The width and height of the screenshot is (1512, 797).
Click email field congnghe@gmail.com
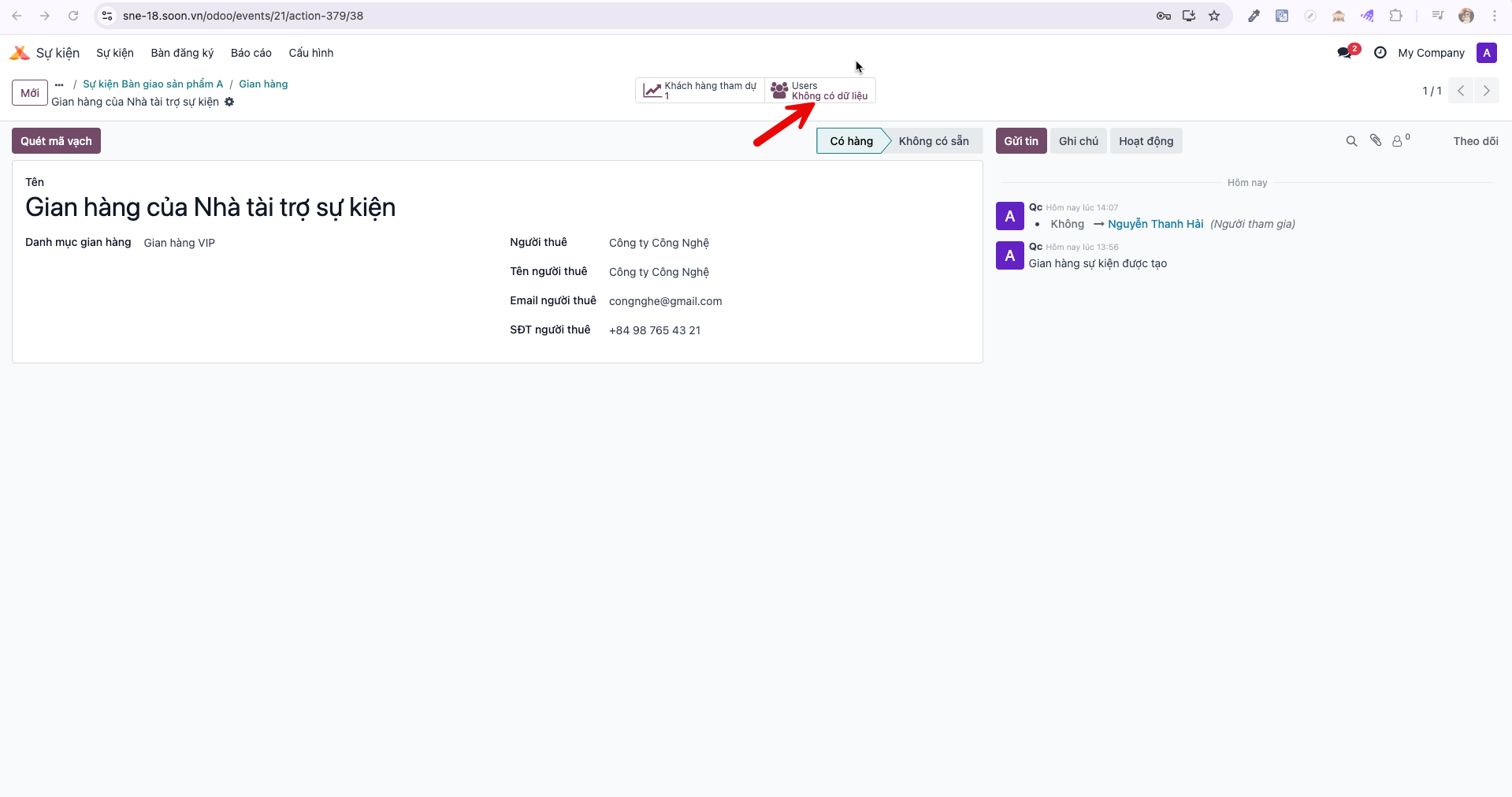point(666,301)
